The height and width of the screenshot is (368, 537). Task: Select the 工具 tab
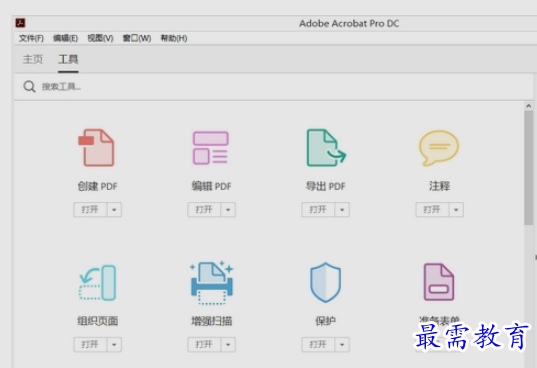[x=68, y=59]
